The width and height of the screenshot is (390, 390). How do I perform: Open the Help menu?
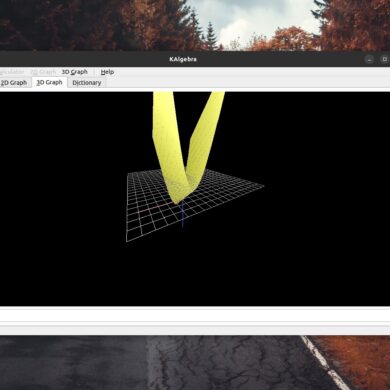107,72
